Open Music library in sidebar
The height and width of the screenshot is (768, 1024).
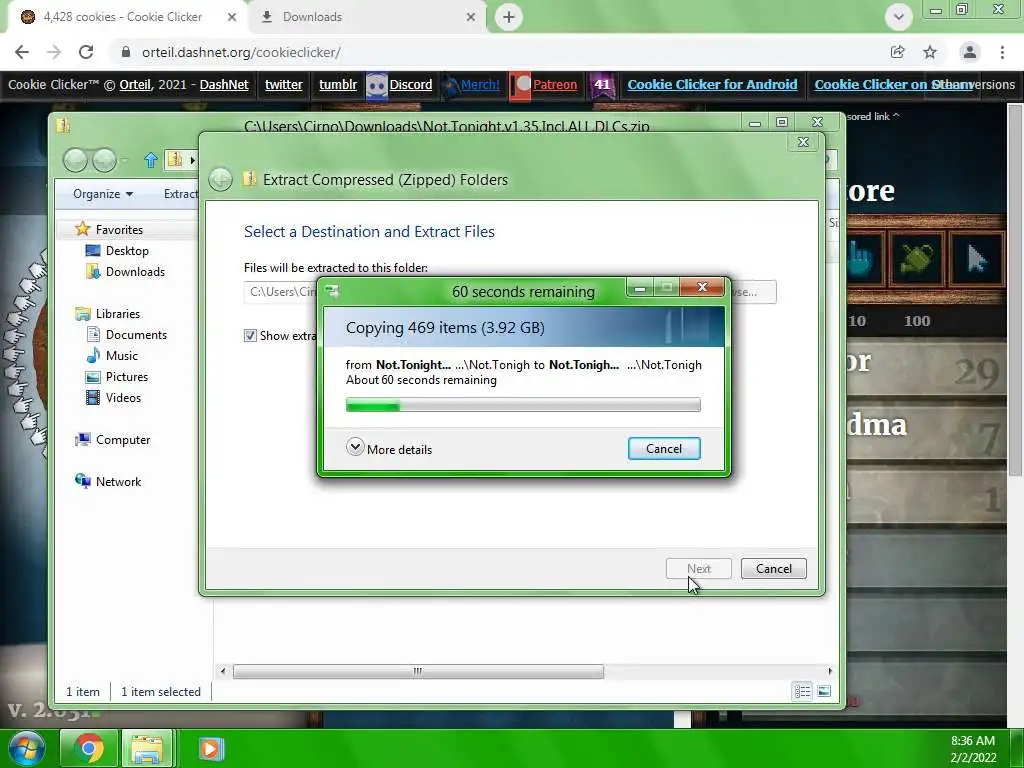121,355
